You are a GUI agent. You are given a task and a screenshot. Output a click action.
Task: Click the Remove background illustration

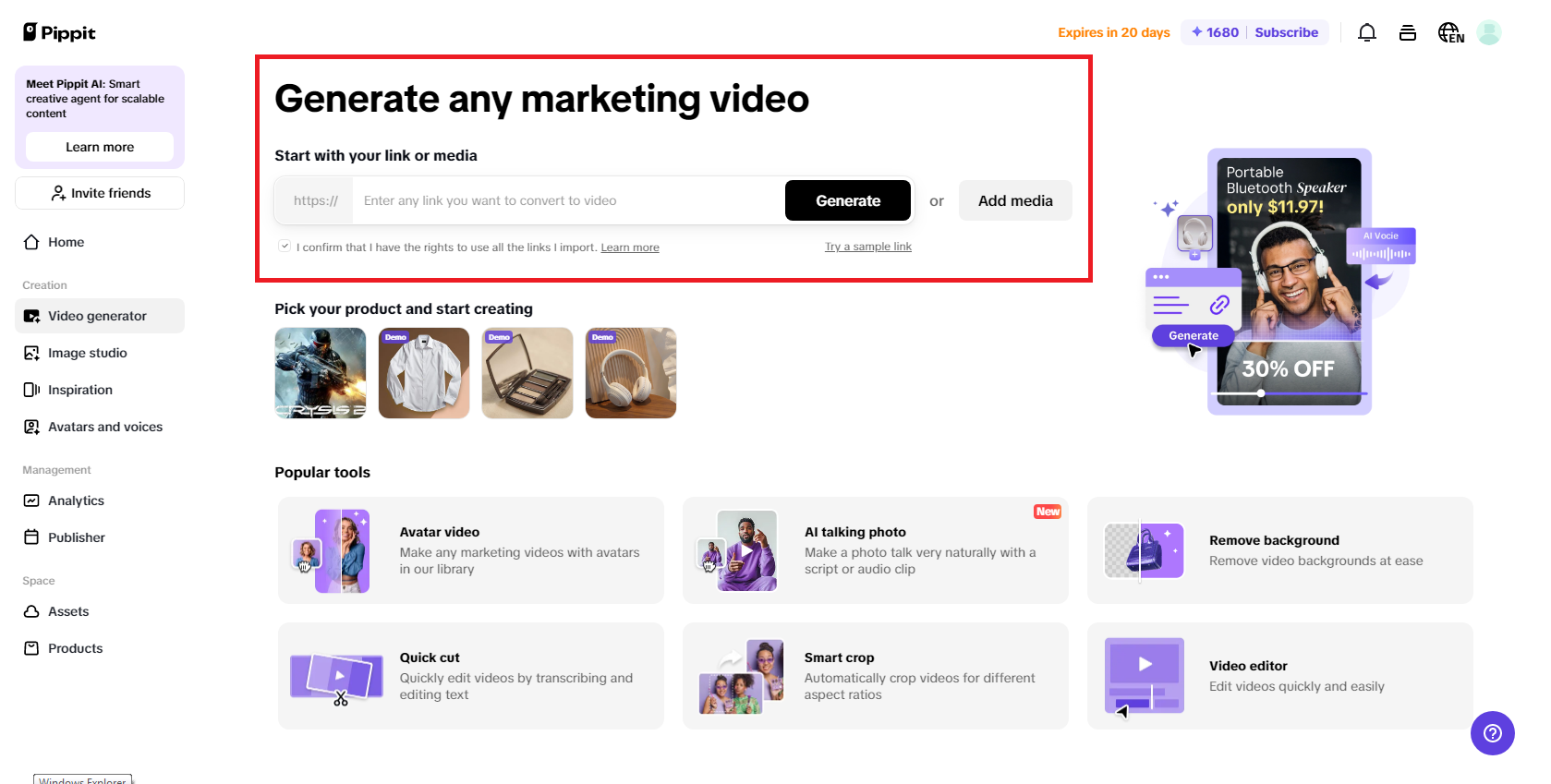pos(1144,550)
